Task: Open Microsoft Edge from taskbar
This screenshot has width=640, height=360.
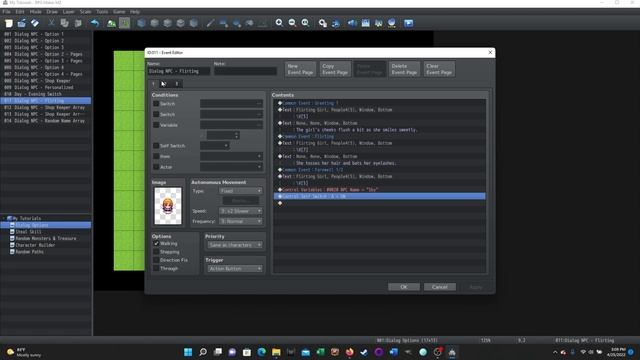Action: [262, 352]
